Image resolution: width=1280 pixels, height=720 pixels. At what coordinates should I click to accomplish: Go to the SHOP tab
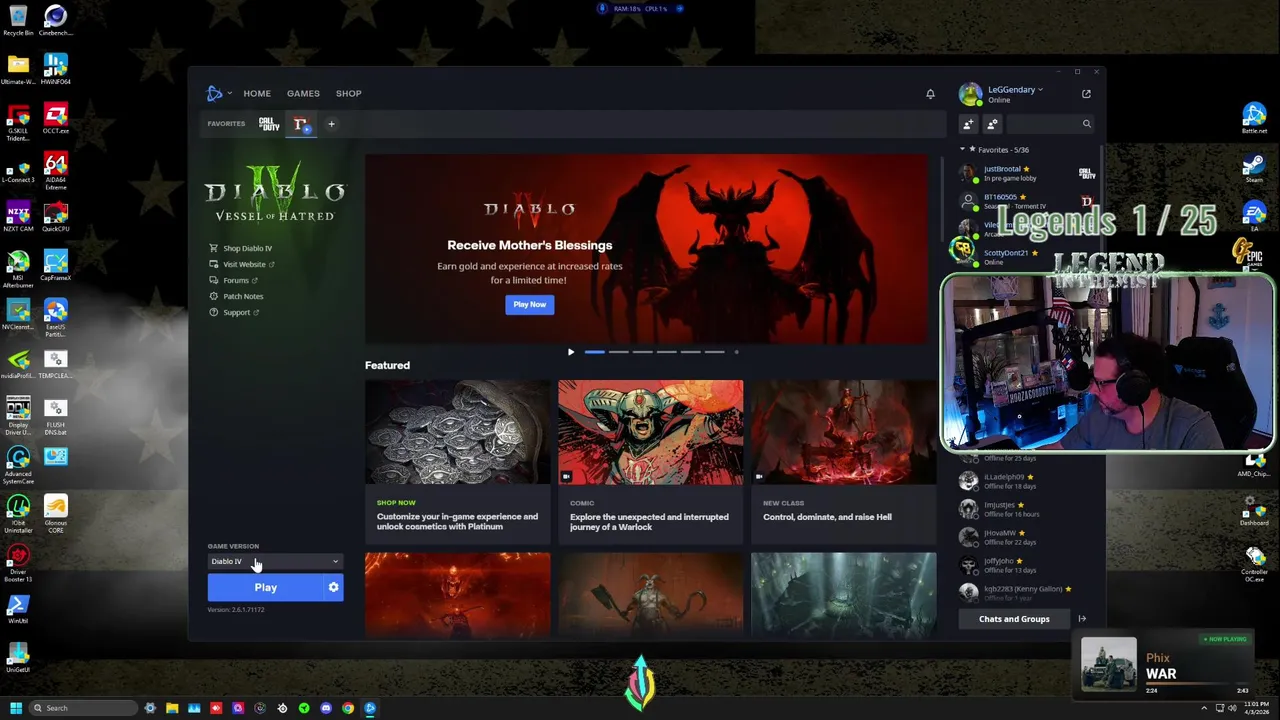click(x=348, y=93)
